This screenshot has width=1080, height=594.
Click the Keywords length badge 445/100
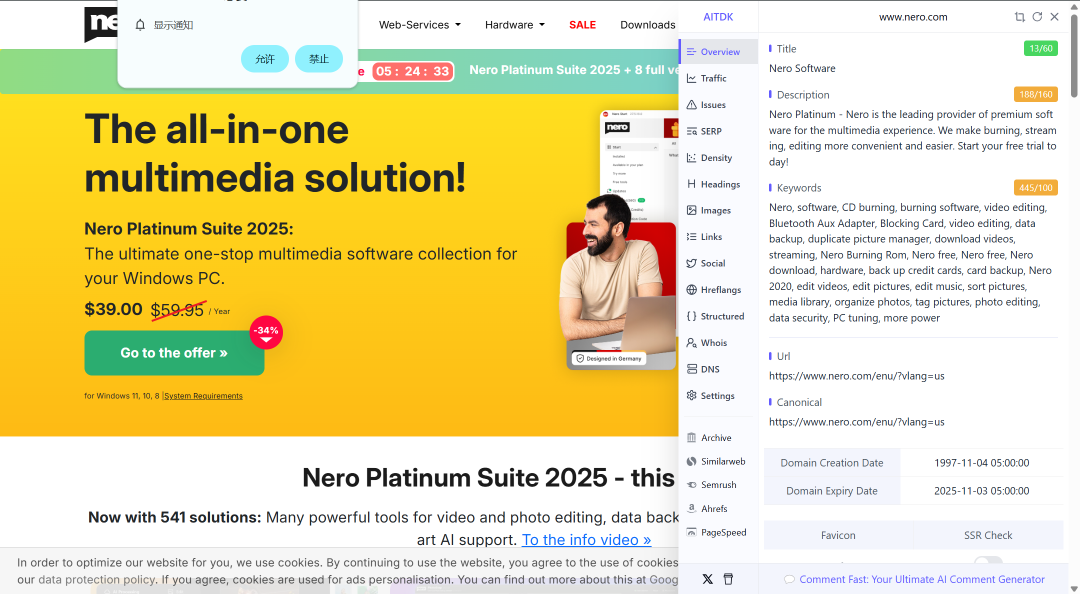[x=1035, y=187]
